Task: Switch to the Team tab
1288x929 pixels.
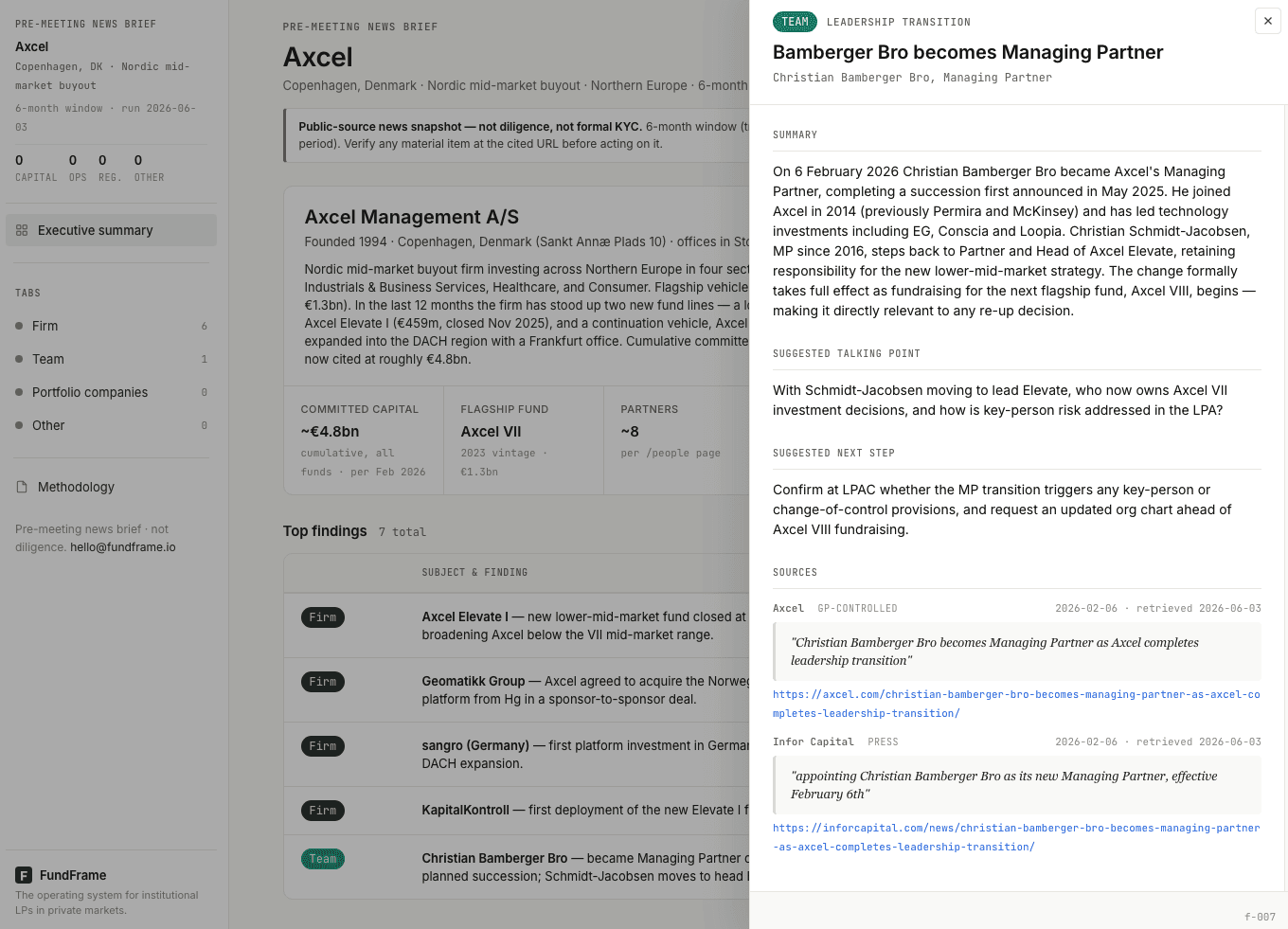Action: point(111,359)
